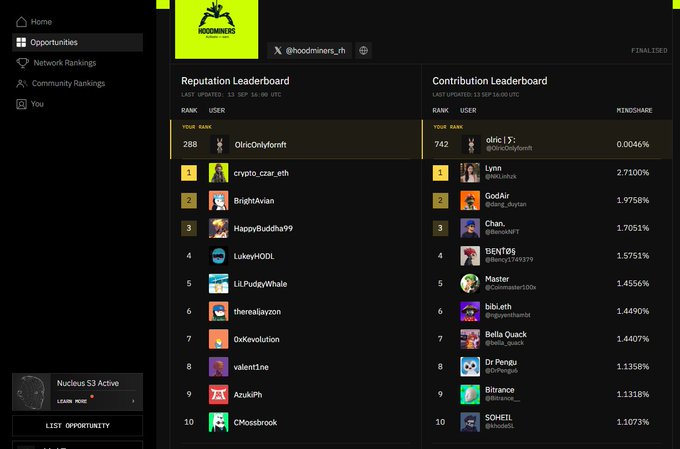The image size is (680, 449).
Task: Click Lynn's avatar in Contribution Leaderboard
Action: click(470, 173)
